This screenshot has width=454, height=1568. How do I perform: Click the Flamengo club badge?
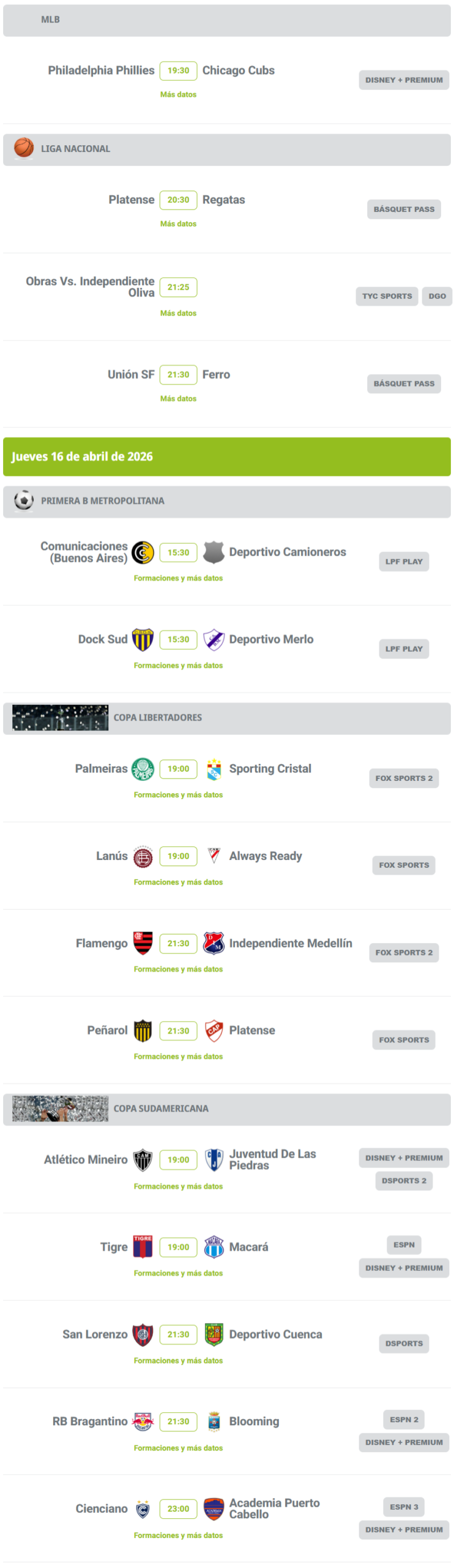click(143, 943)
